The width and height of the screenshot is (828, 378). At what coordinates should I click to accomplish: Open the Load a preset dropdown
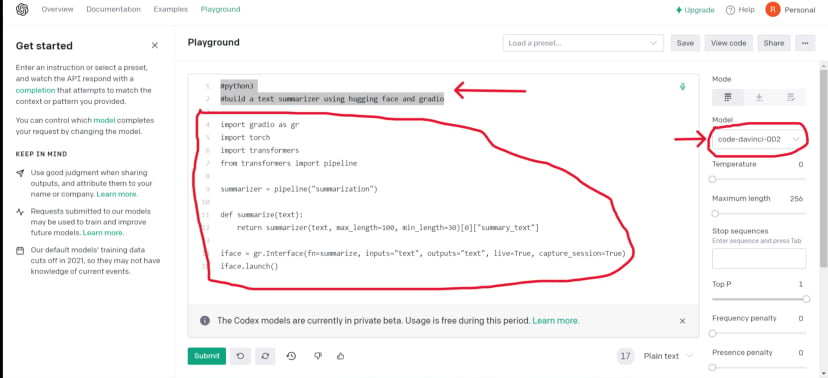point(583,43)
